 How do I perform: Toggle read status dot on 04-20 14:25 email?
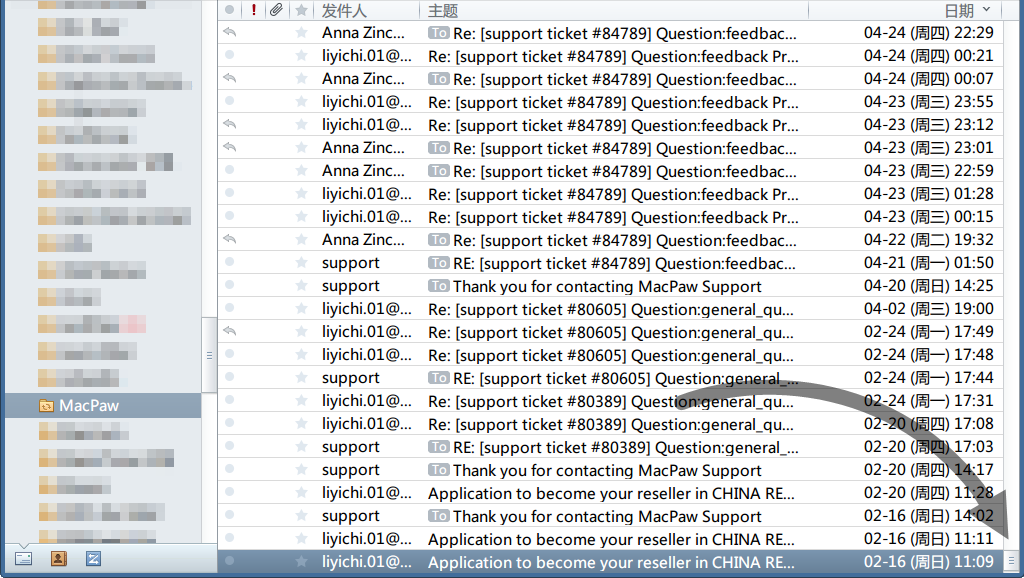230,286
